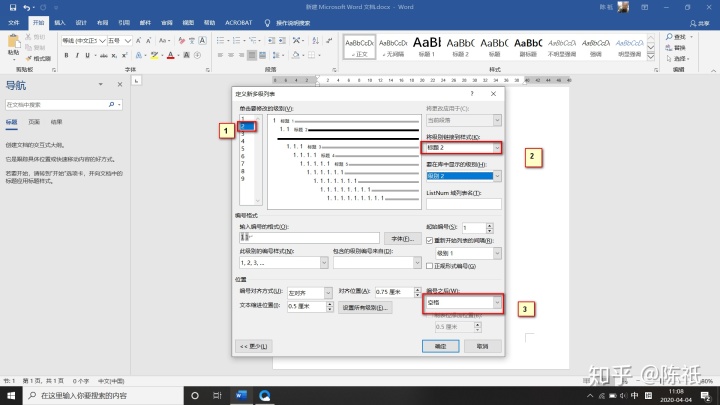Click the Clear Formatting eraser icon
720x405 pixels.
click(181, 41)
